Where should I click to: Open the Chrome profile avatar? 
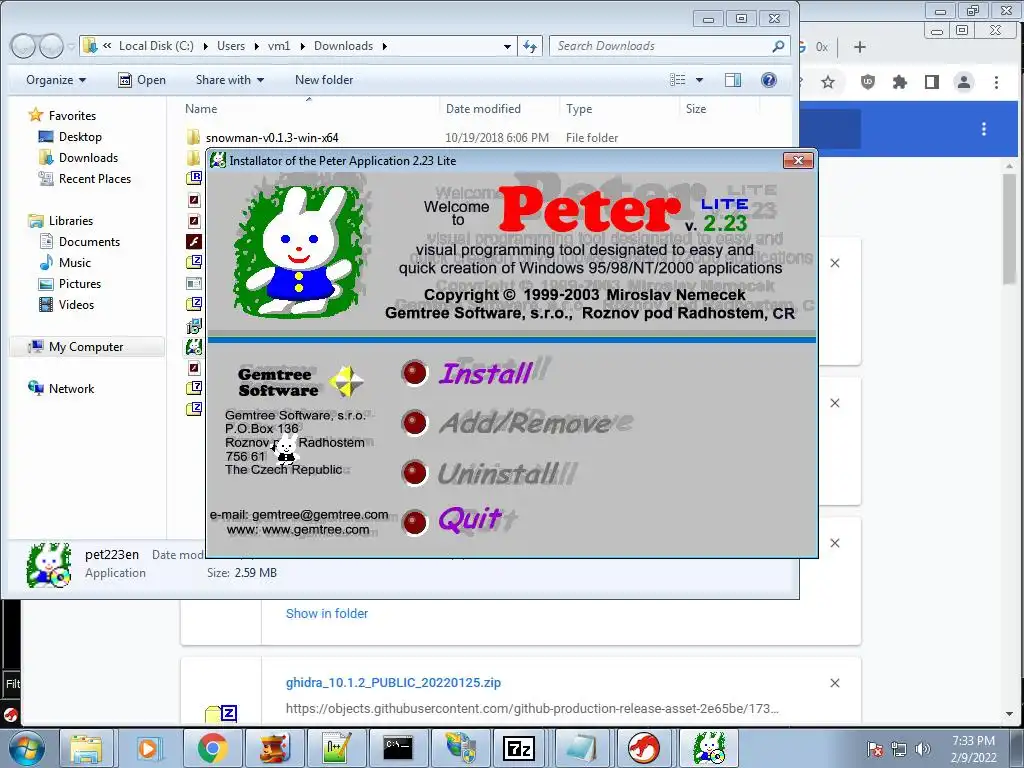(964, 82)
